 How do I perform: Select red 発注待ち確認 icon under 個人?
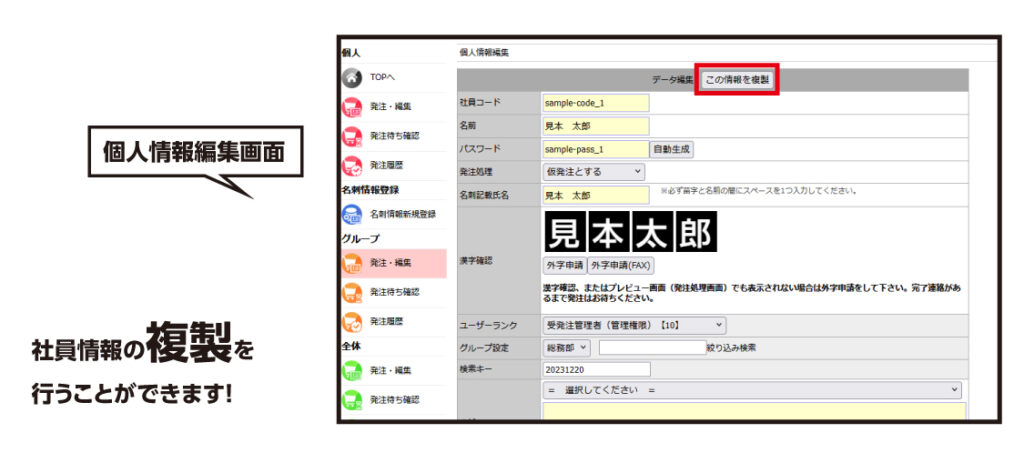pos(352,135)
